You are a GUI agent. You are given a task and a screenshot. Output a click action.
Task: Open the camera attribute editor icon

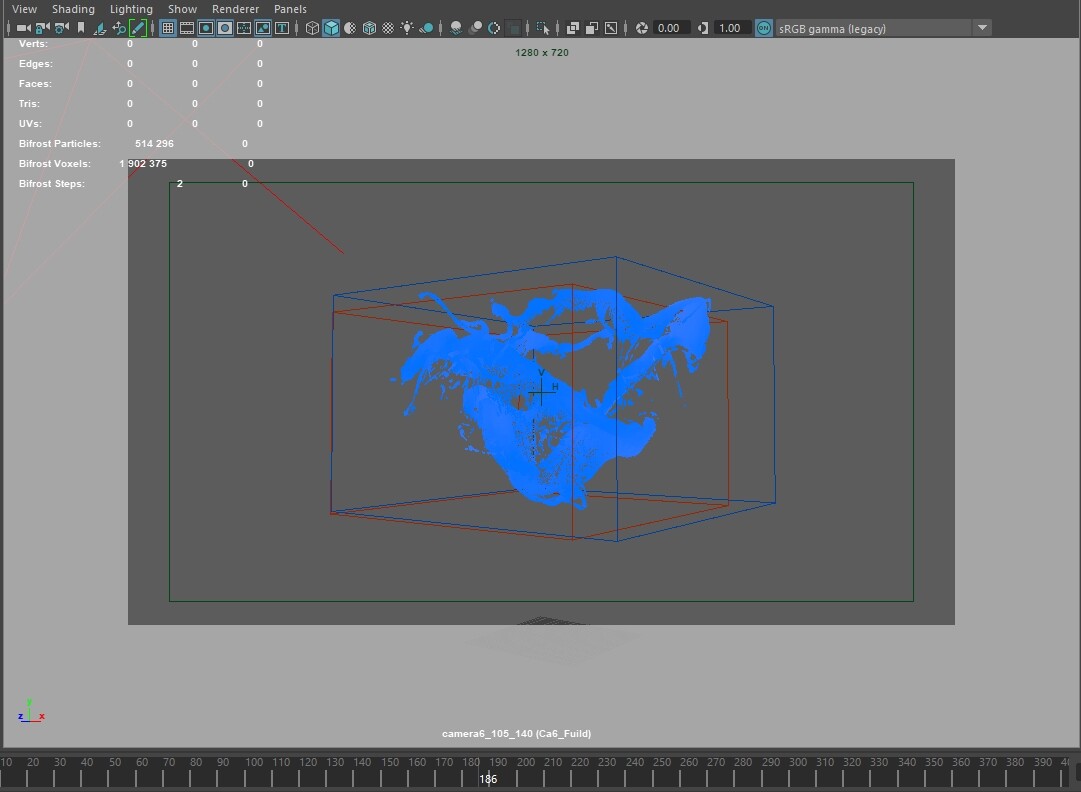(60, 28)
